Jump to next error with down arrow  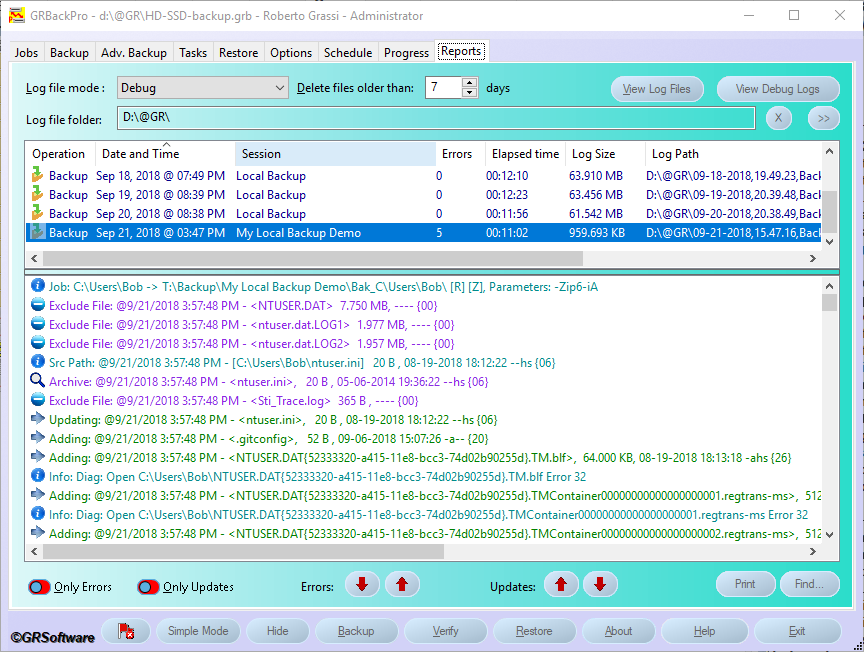pos(362,585)
